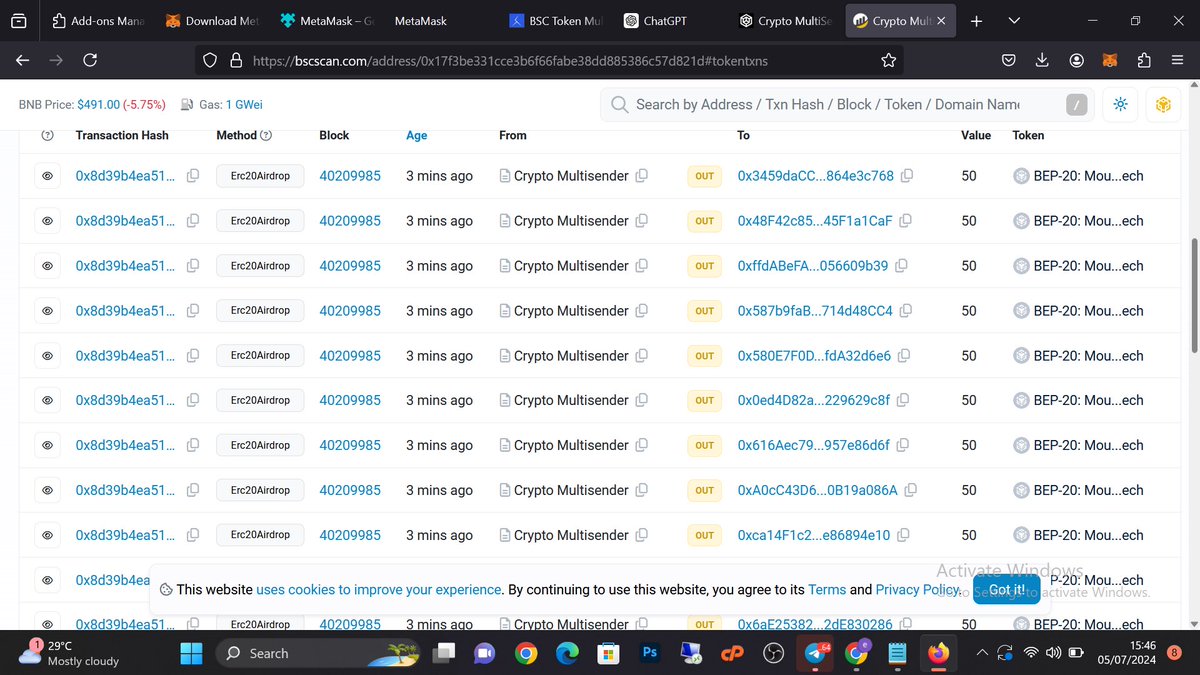Open Firefox downloads panel

pos(1043,61)
